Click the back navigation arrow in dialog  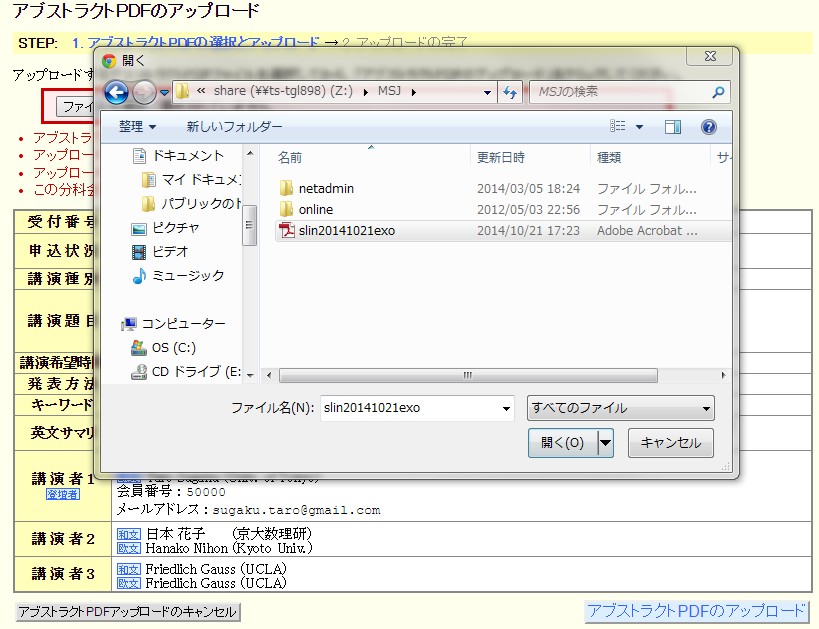pyautogui.click(x=116, y=92)
